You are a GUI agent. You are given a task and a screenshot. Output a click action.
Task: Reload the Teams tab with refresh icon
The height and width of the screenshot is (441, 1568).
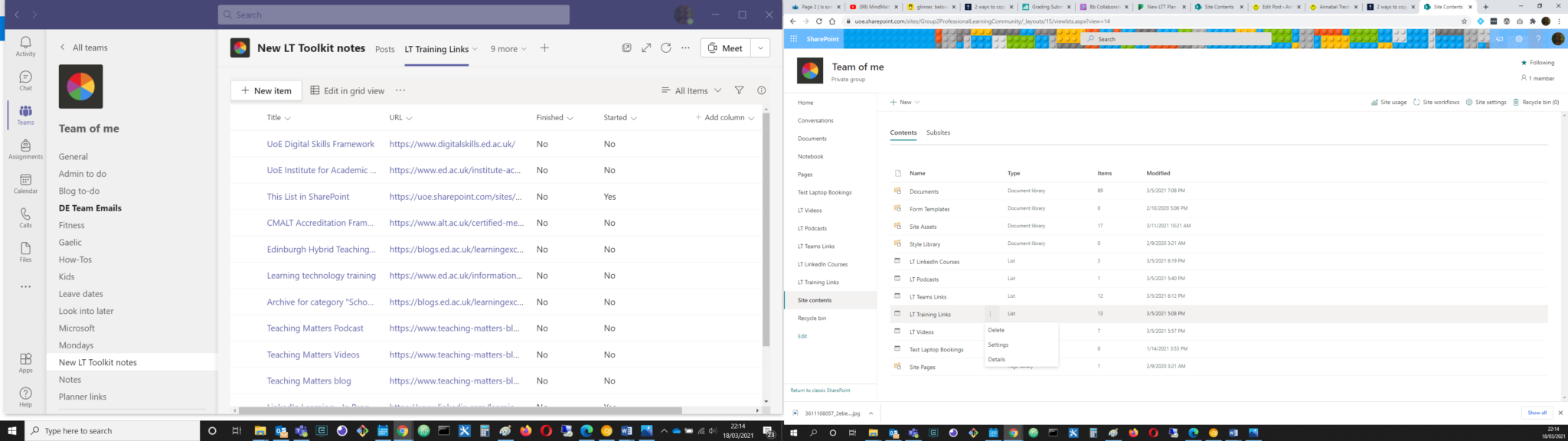tap(666, 47)
